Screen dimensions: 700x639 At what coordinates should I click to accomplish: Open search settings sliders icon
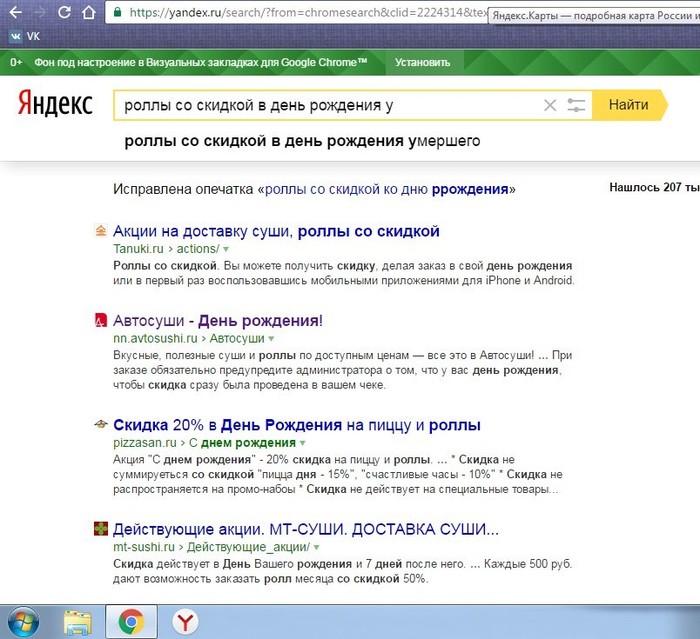576,105
